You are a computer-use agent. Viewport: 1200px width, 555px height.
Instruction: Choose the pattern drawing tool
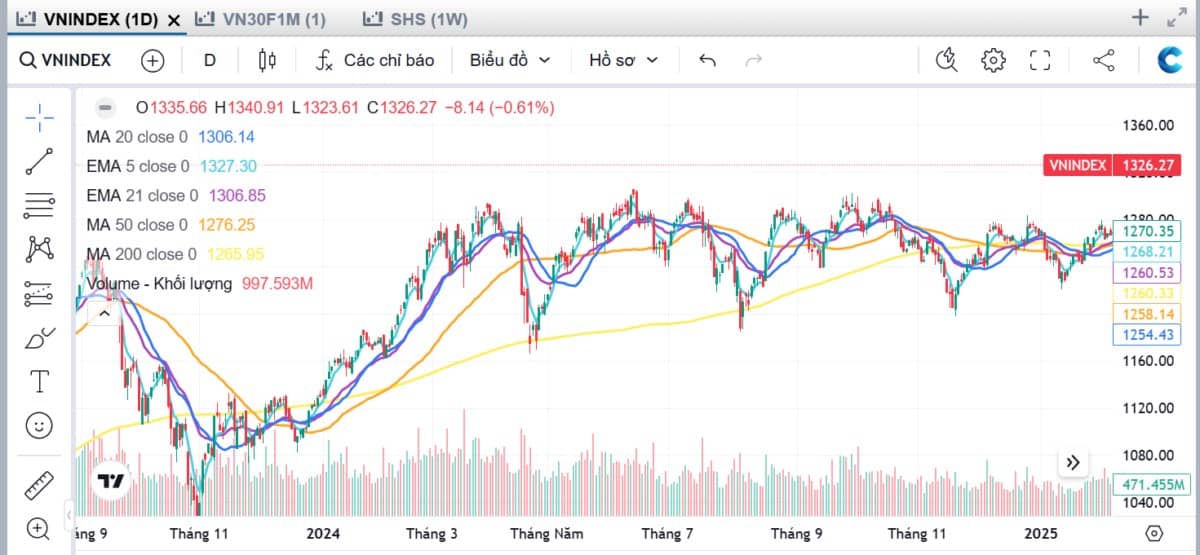click(x=40, y=248)
